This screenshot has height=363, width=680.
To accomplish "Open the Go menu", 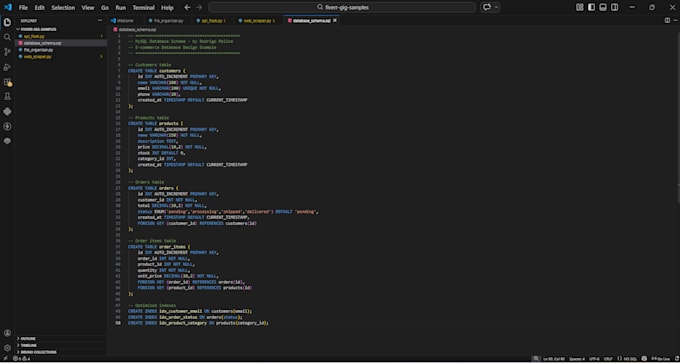I will pos(105,7).
